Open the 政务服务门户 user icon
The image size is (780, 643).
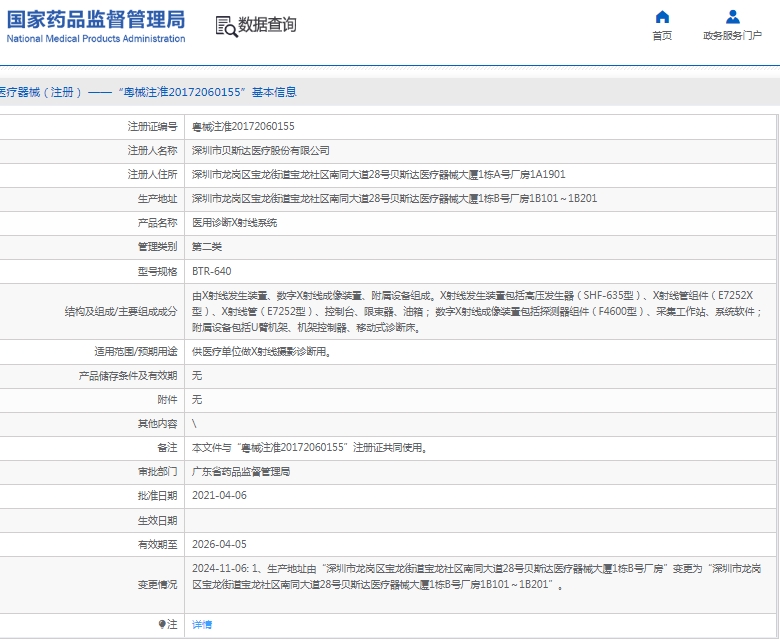point(732,17)
